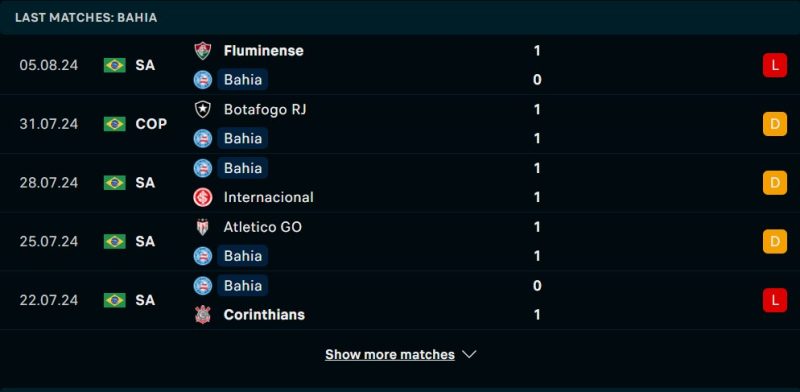Viewport: 800px width, 392px height.
Task: Click the Atletico GO crest
Action: click(x=203, y=227)
